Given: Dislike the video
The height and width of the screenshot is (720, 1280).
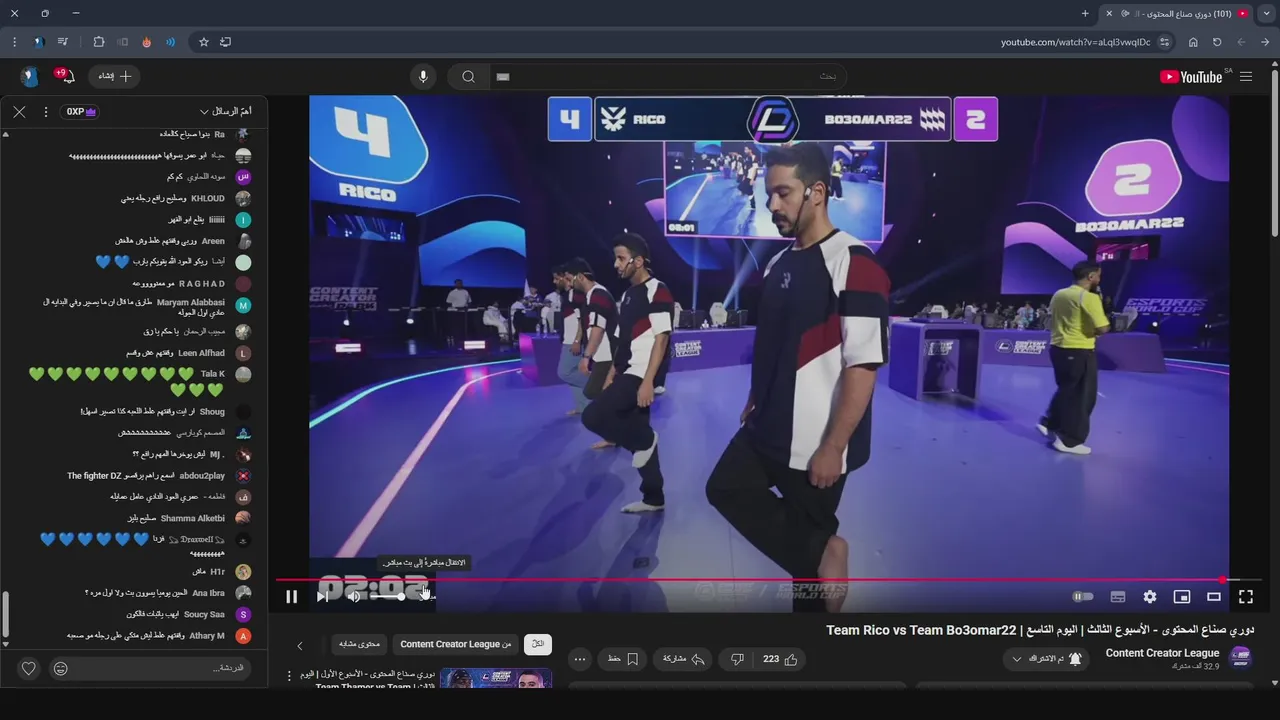Looking at the screenshot, I should pos(737,659).
